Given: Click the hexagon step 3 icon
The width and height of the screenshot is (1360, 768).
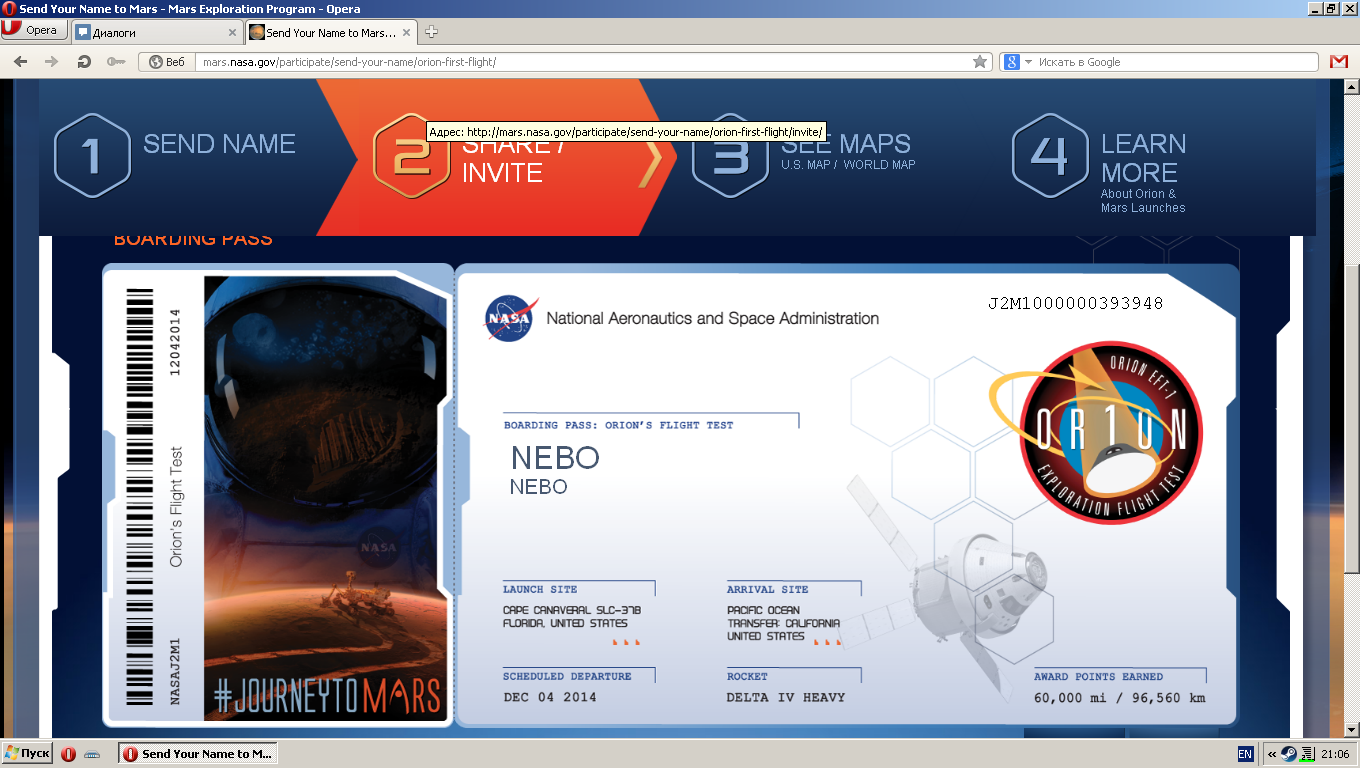Looking at the screenshot, I should point(730,156).
